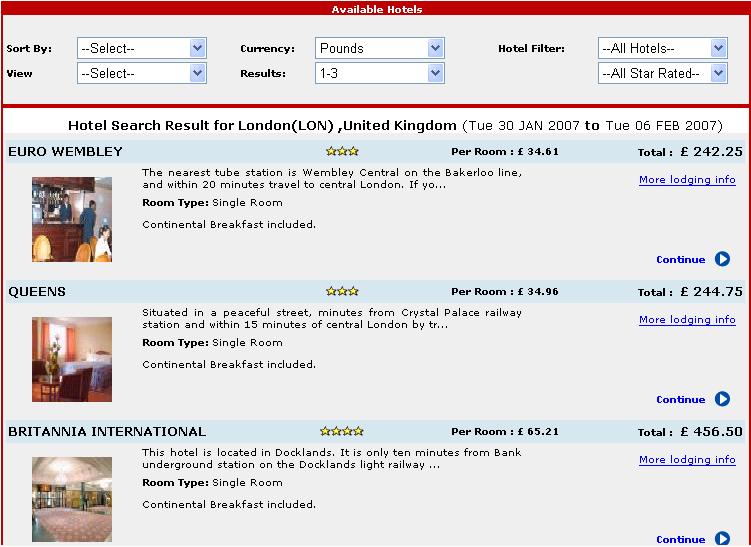Click the Results label

(x=263, y=73)
